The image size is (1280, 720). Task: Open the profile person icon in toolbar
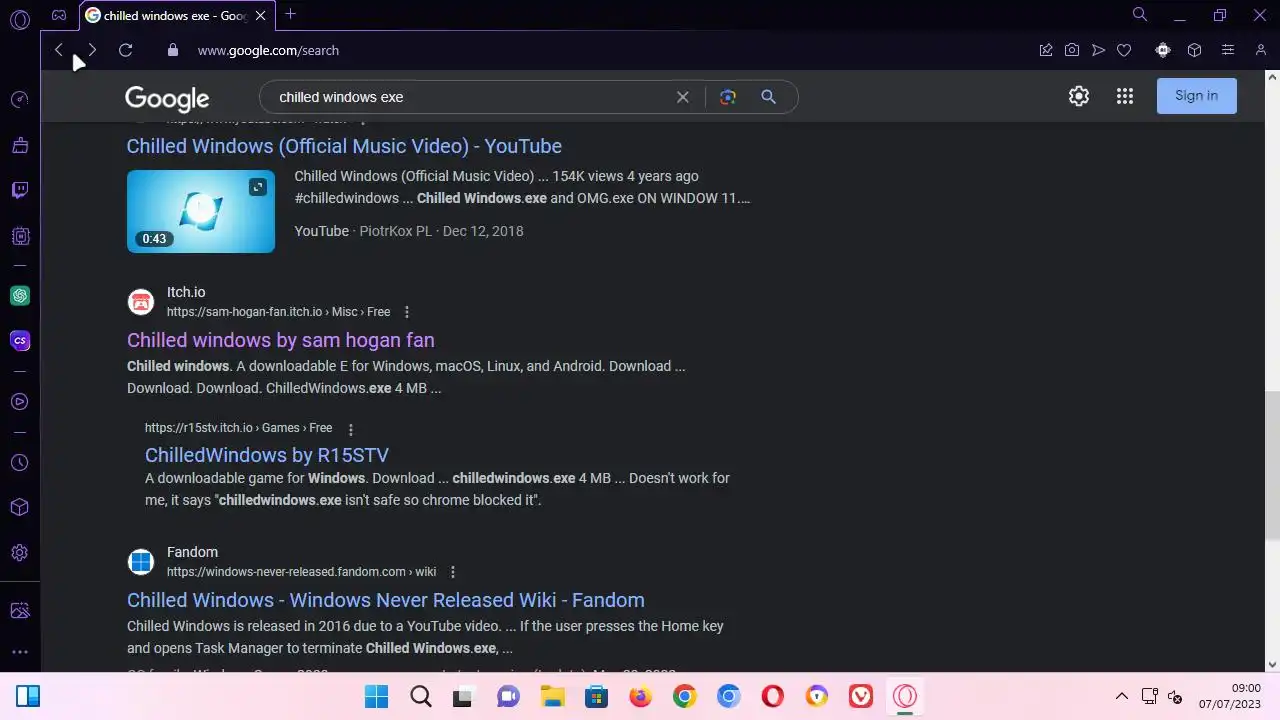1261,50
